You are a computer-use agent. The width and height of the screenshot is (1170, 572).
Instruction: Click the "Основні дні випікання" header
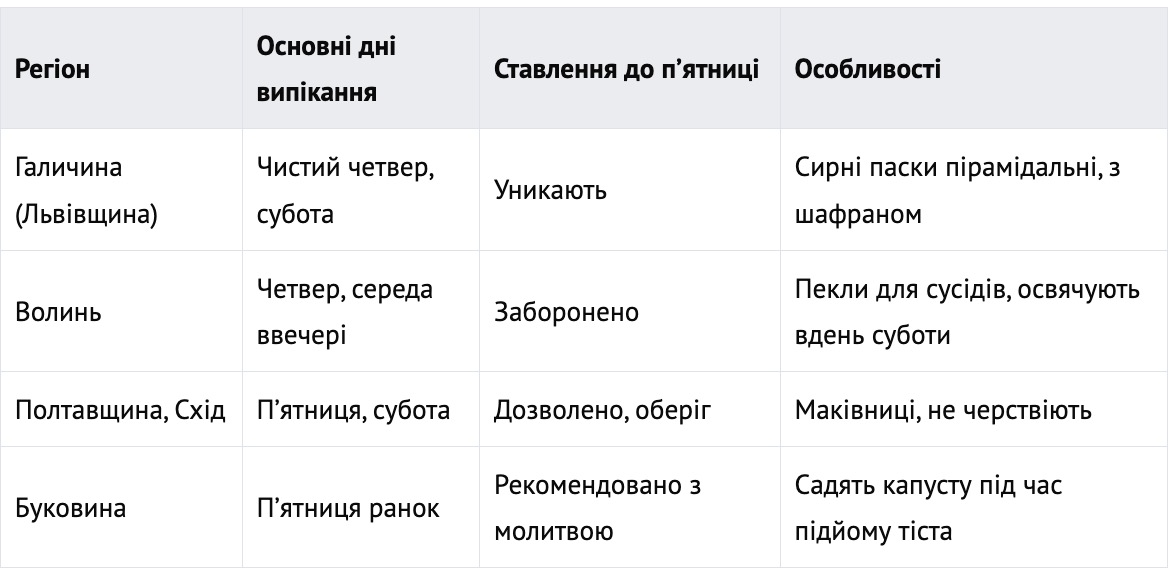coord(326,71)
